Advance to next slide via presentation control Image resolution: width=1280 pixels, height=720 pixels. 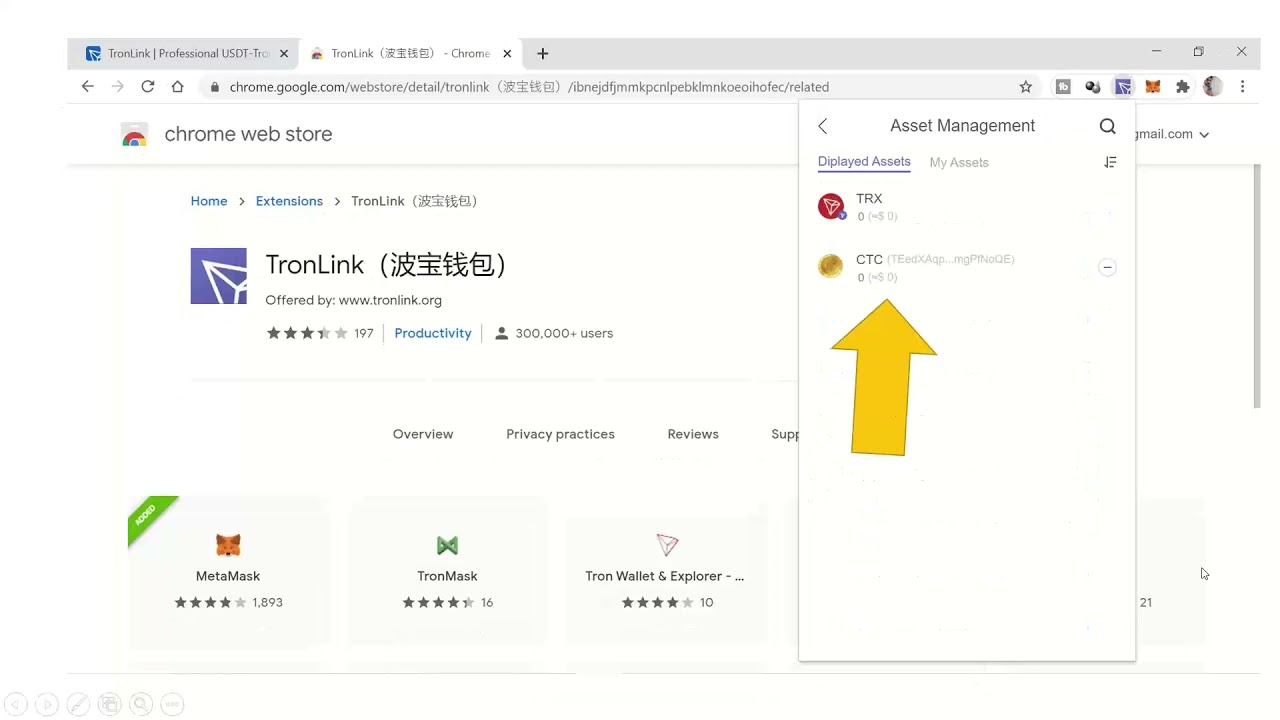pos(46,704)
